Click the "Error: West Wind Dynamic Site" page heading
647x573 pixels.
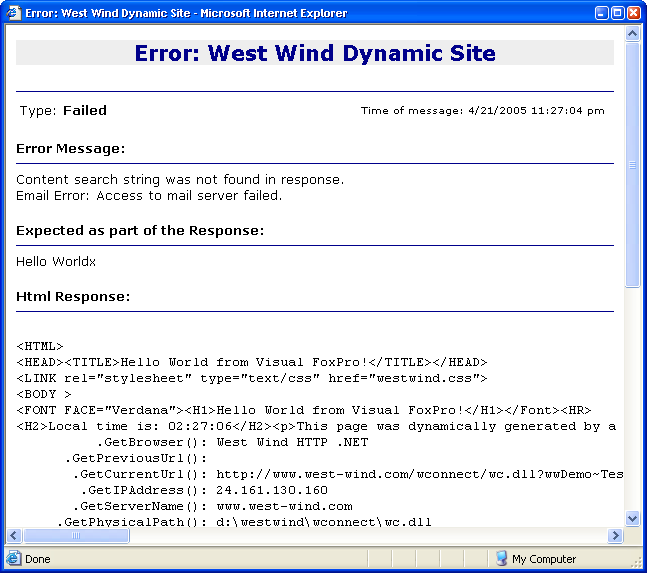point(315,53)
